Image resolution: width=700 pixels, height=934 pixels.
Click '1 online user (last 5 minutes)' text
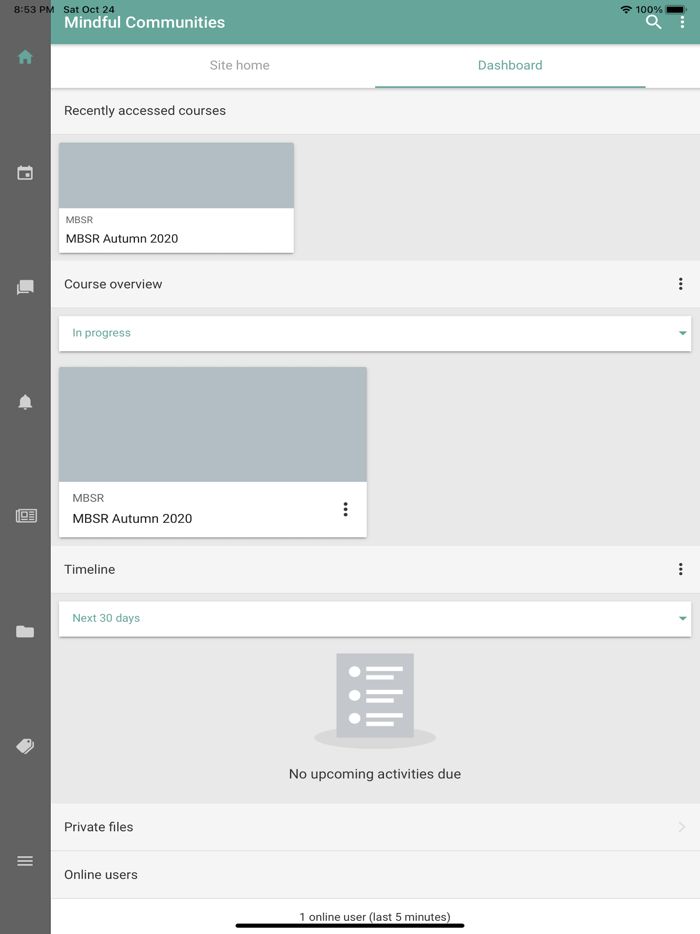(x=375, y=917)
